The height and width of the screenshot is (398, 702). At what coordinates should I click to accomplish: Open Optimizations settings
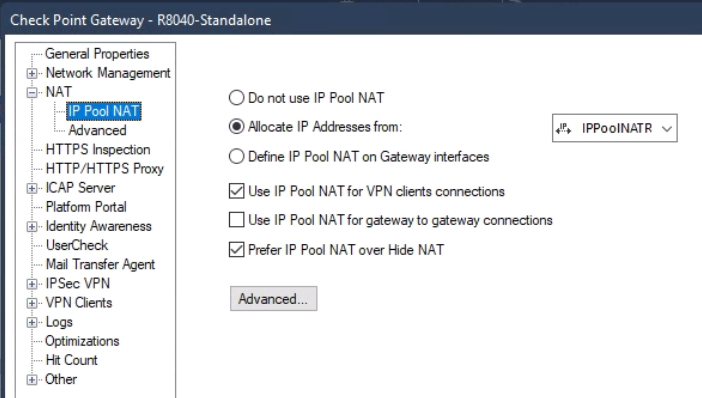coord(82,341)
